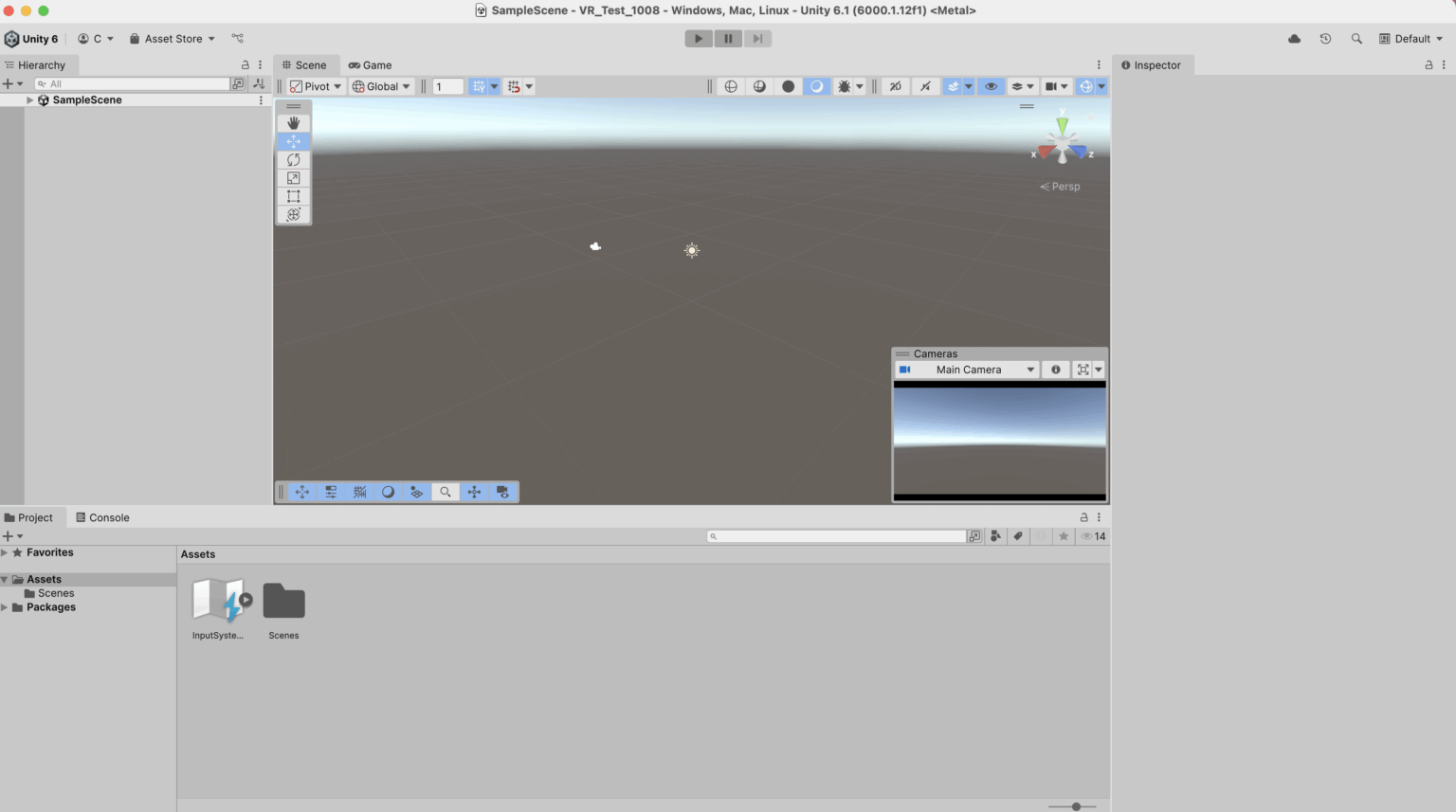Open Unity cloud services from top toolbar

pyautogui.click(x=1293, y=38)
